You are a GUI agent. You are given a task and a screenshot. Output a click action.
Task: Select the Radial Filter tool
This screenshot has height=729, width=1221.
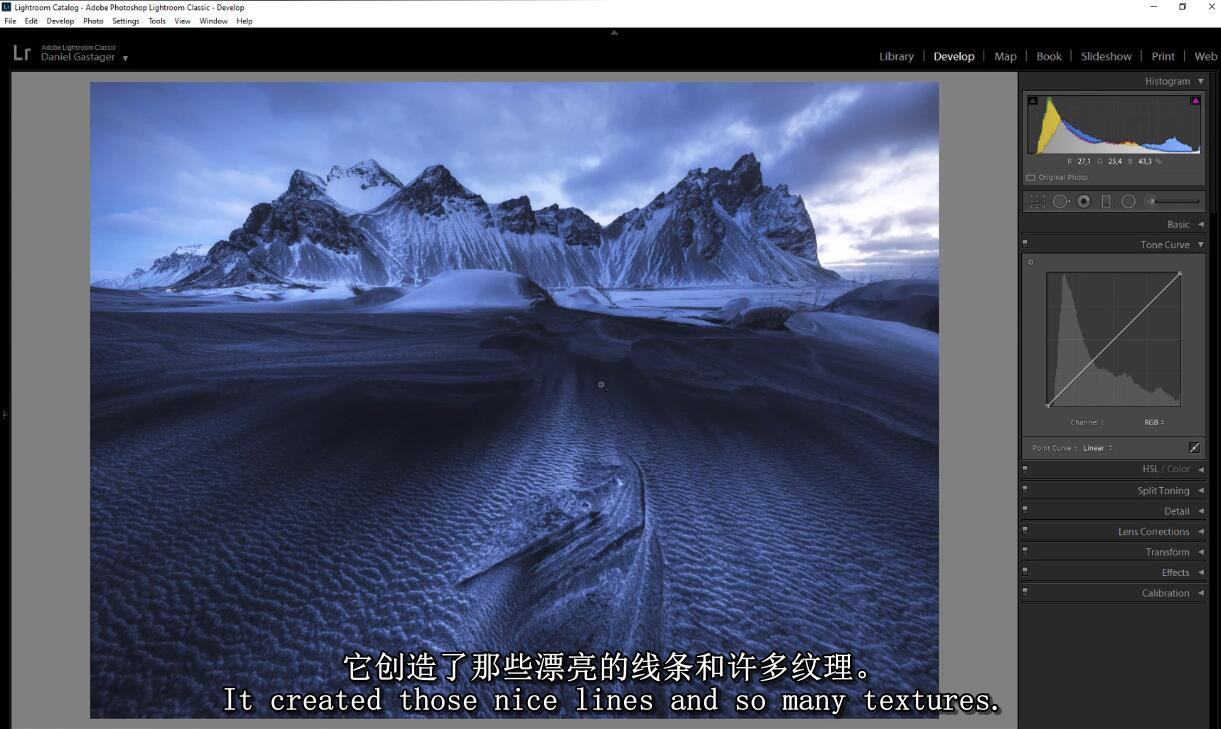(x=1128, y=201)
